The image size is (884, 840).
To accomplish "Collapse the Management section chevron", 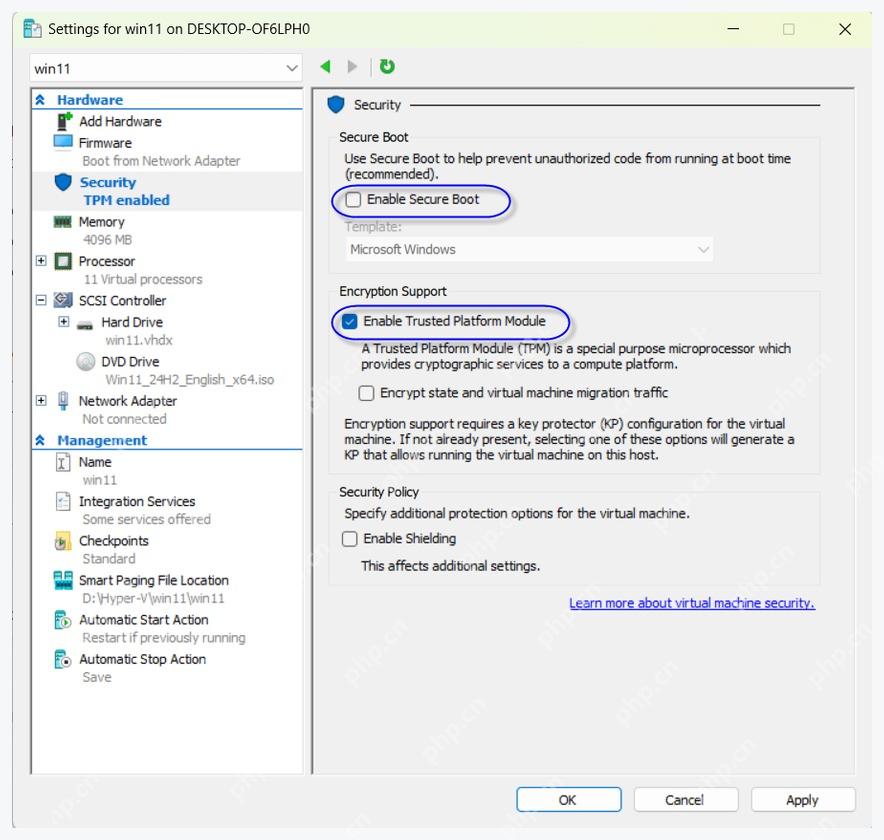I will (40, 440).
